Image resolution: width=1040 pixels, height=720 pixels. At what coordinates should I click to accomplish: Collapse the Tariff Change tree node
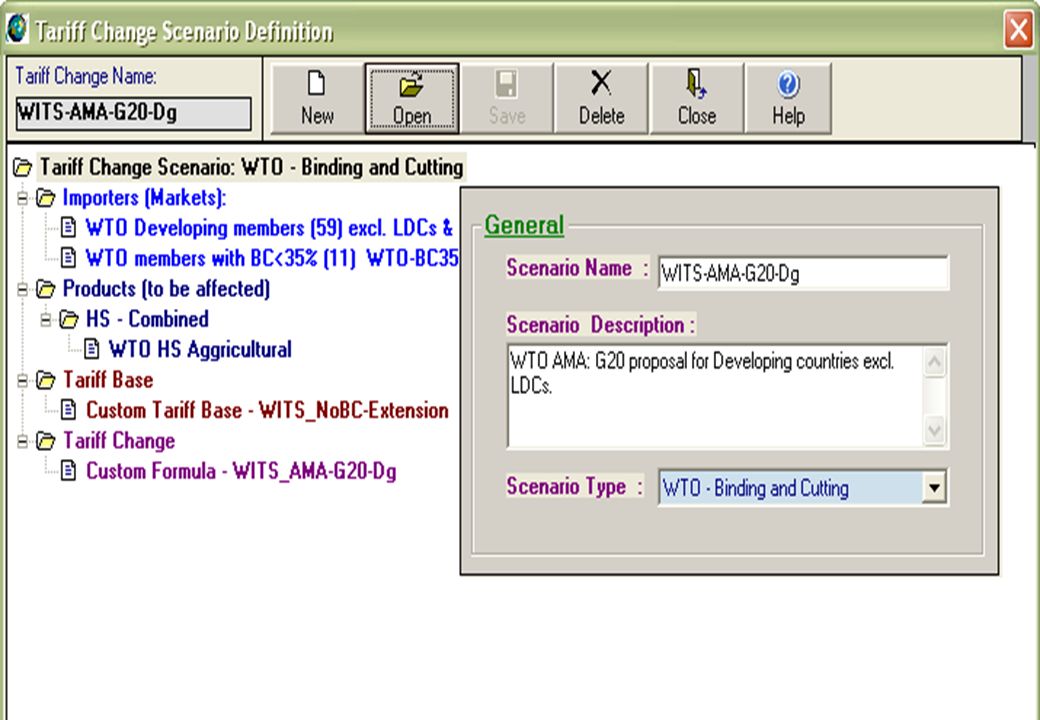[23, 441]
